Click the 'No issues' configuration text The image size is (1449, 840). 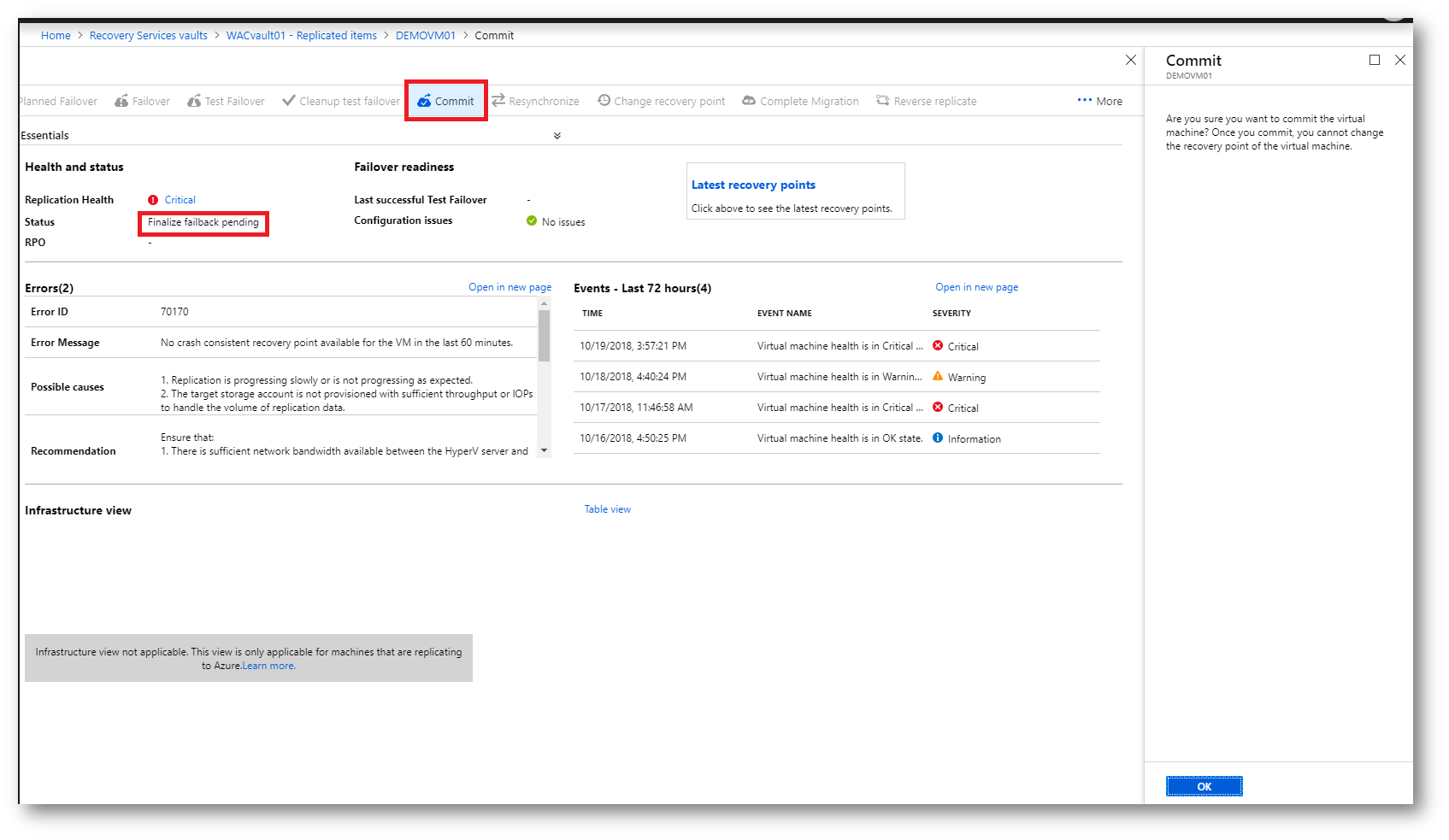[x=563, y=222]
